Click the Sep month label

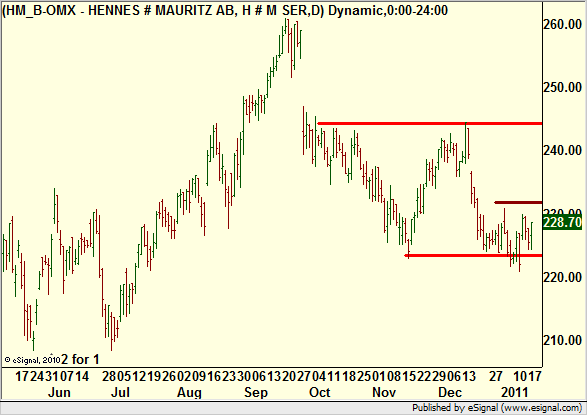pyautogui.click(x=256, y=392)
